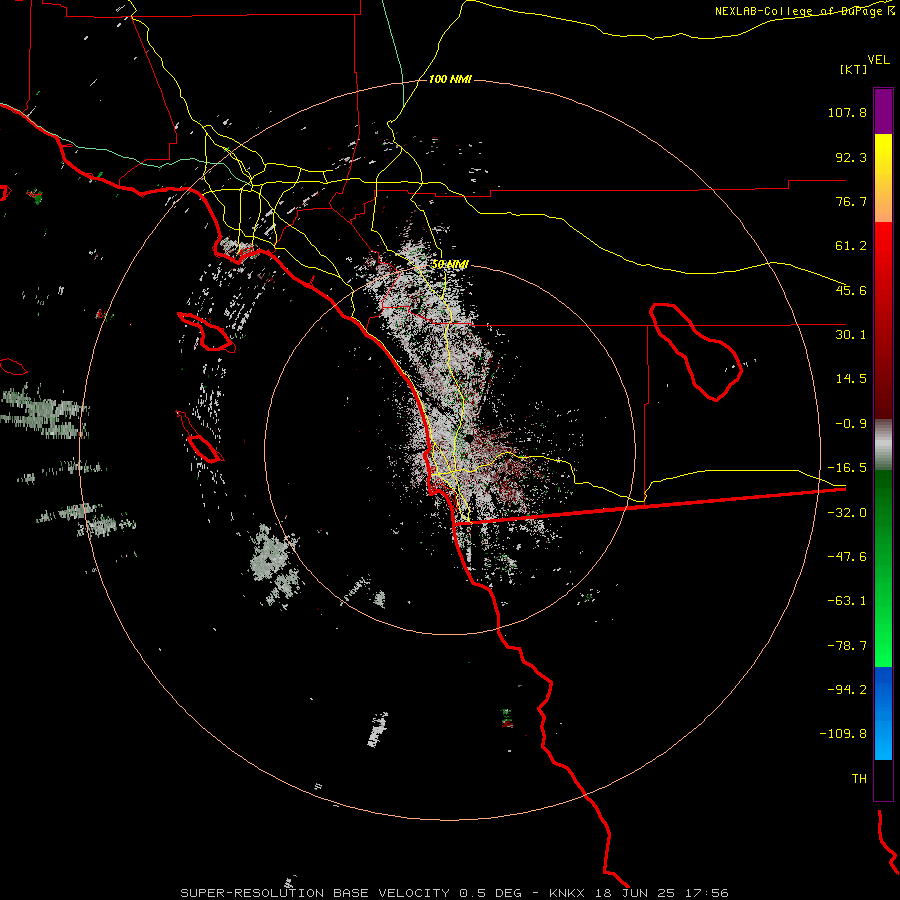Select the -0.9 velocity scale value

(851, 424)
